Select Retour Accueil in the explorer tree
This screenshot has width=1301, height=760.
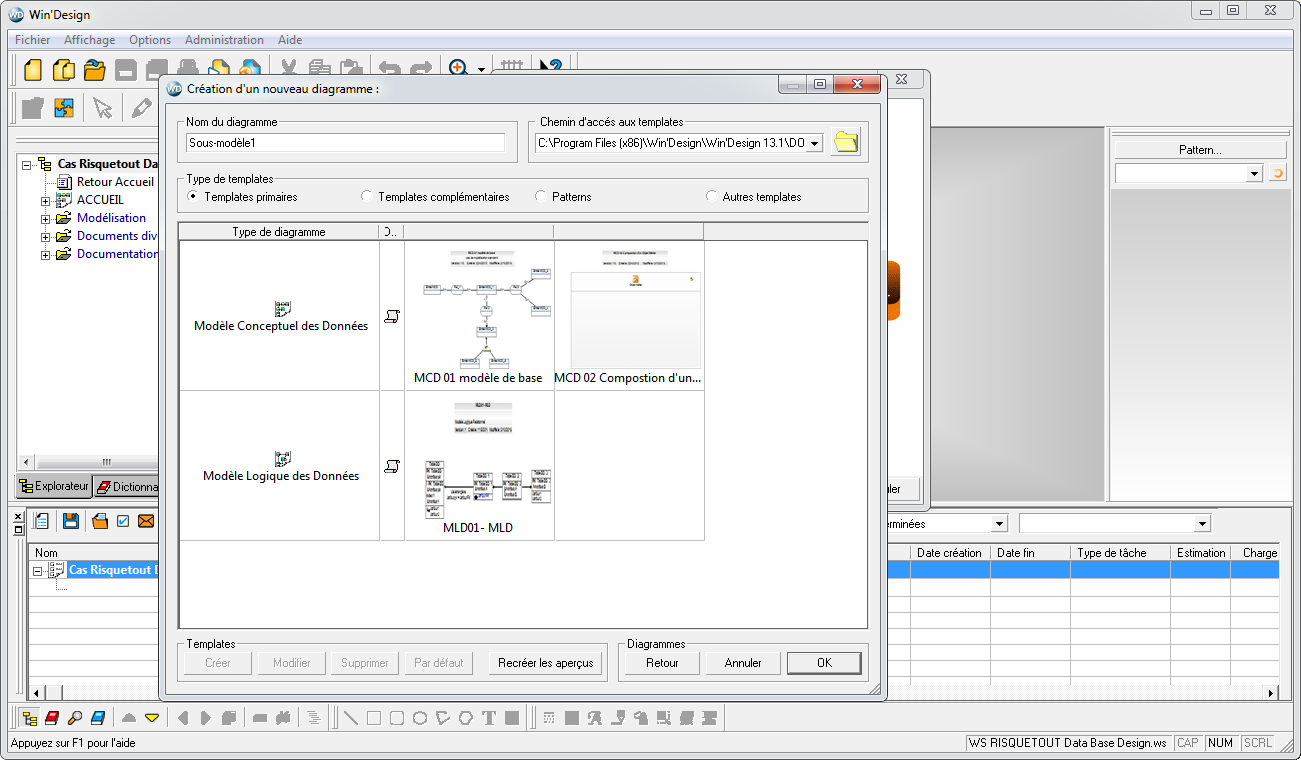click(115, 182)
